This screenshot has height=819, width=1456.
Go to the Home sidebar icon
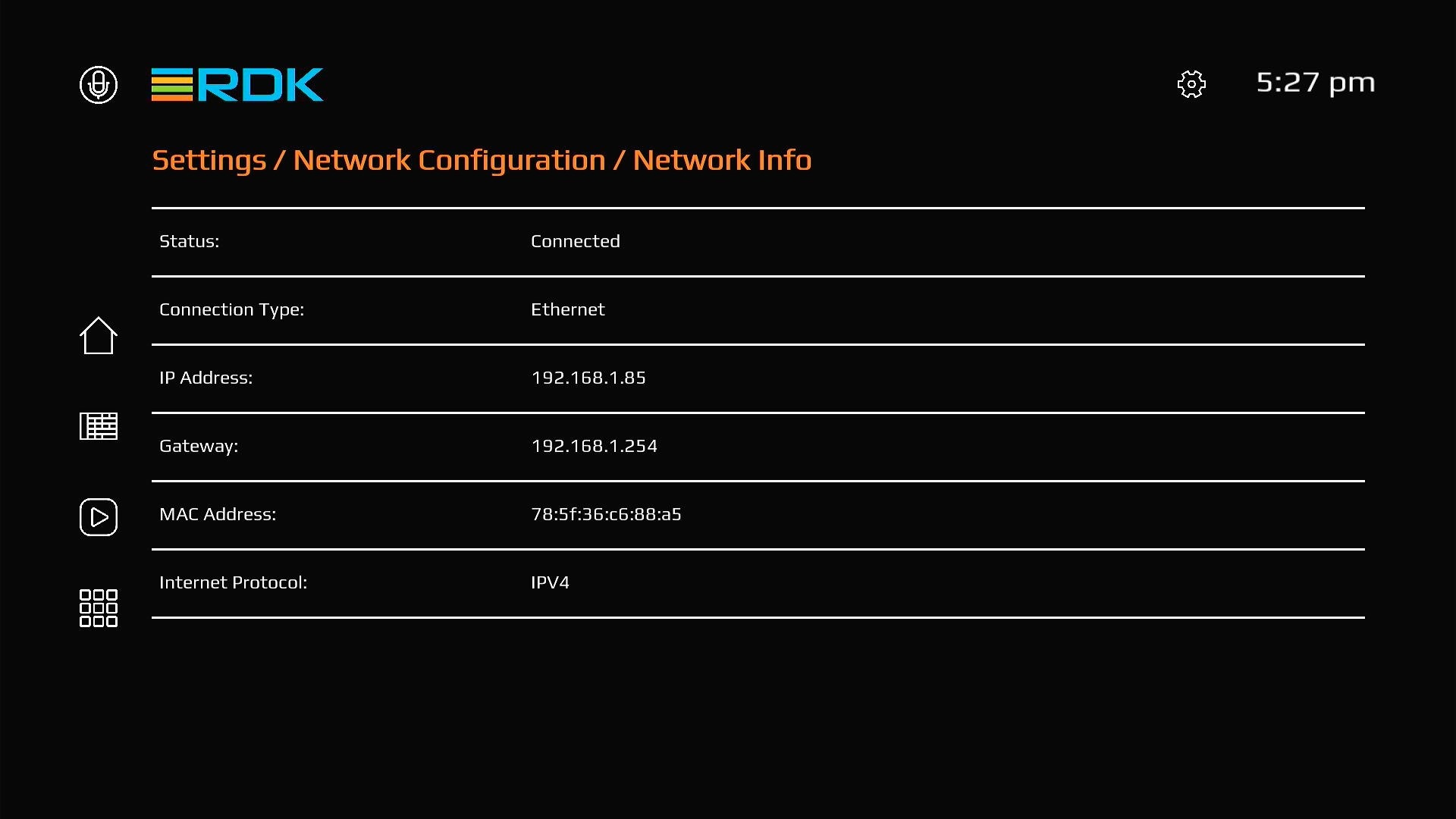[99, 335]
